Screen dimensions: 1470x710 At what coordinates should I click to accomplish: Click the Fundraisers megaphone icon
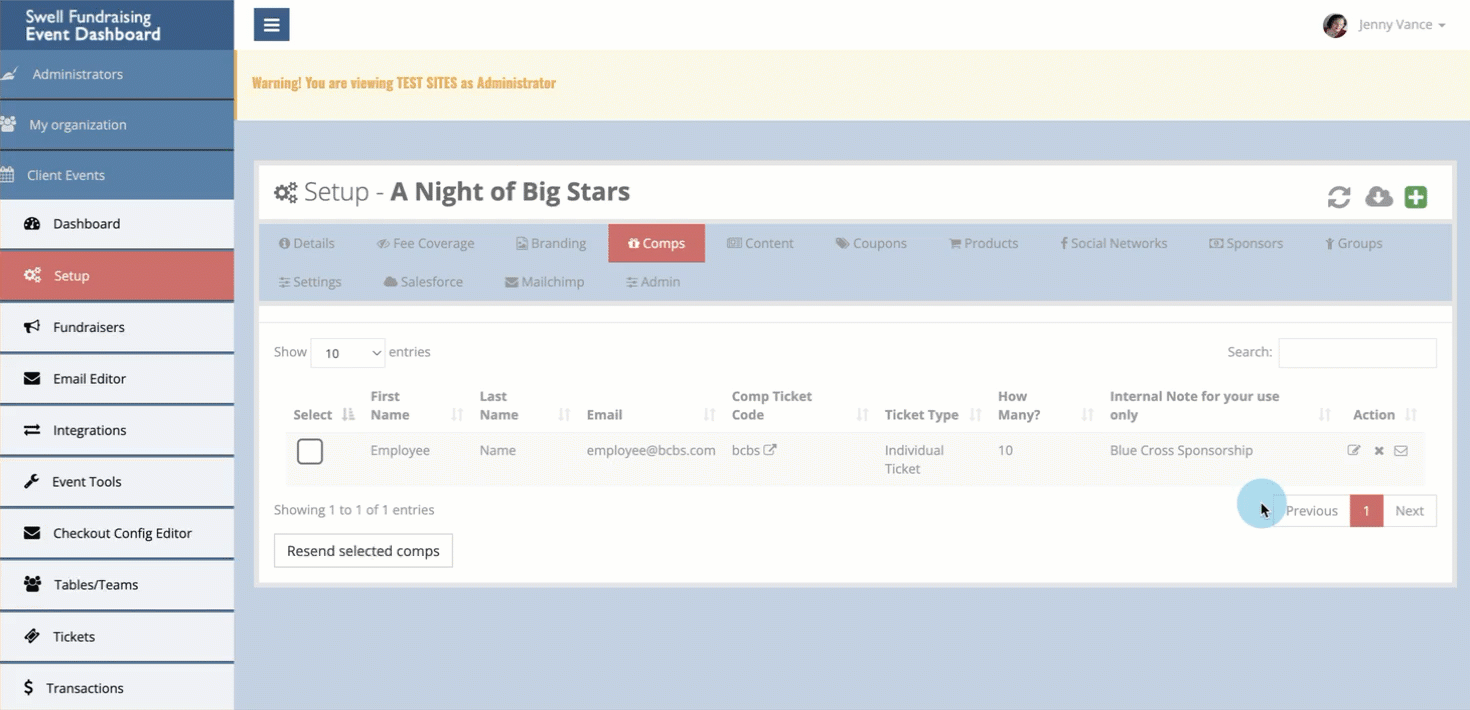pyautogui.click(x=32, y=327)
